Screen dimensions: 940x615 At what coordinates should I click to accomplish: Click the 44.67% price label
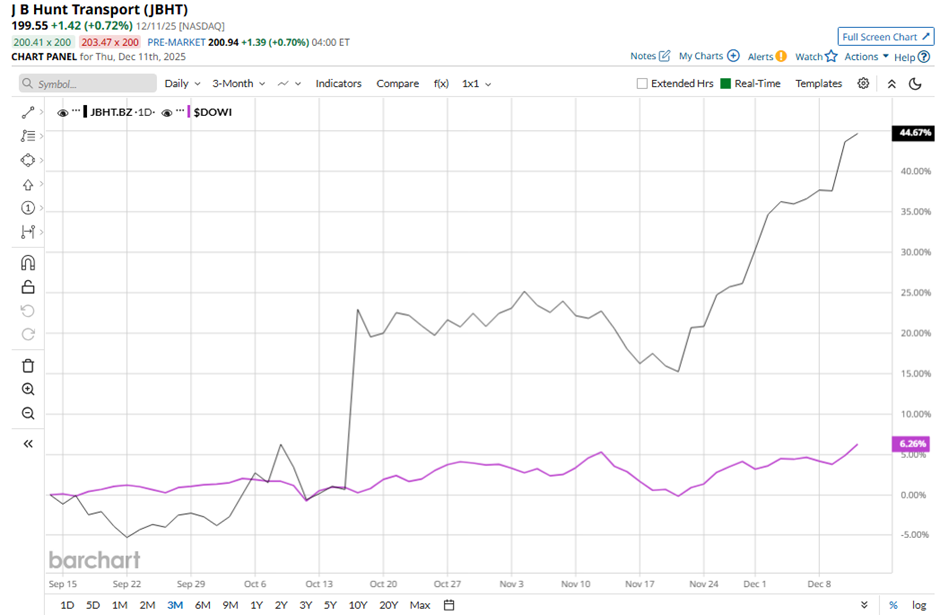tap(913, 132)
